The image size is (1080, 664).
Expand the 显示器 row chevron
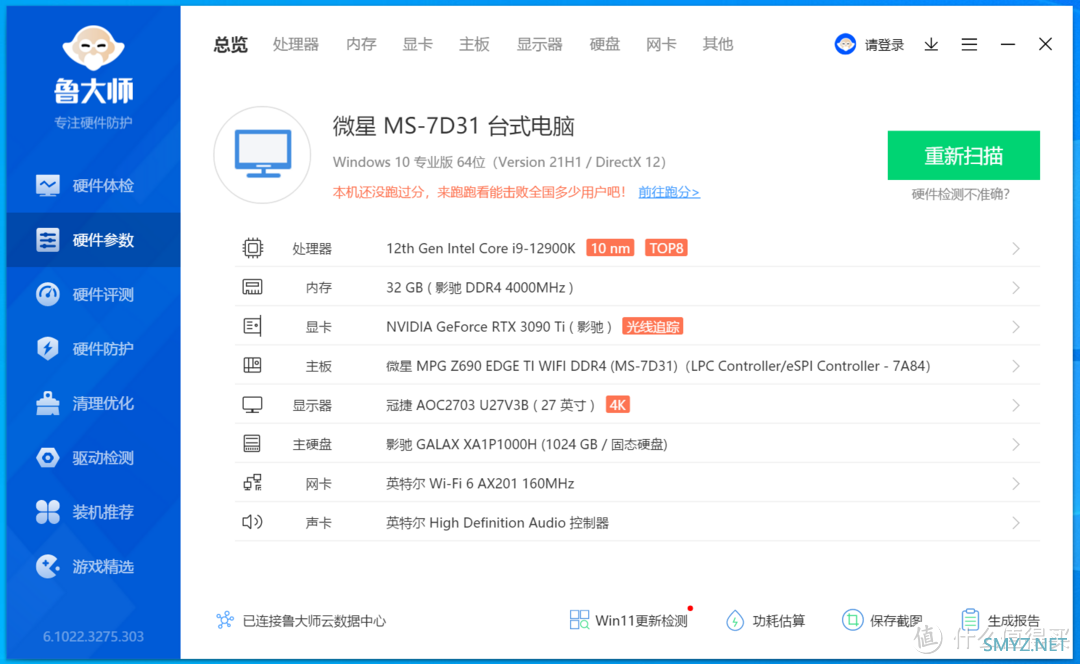pyautogui.click(x=1016, y=406)
